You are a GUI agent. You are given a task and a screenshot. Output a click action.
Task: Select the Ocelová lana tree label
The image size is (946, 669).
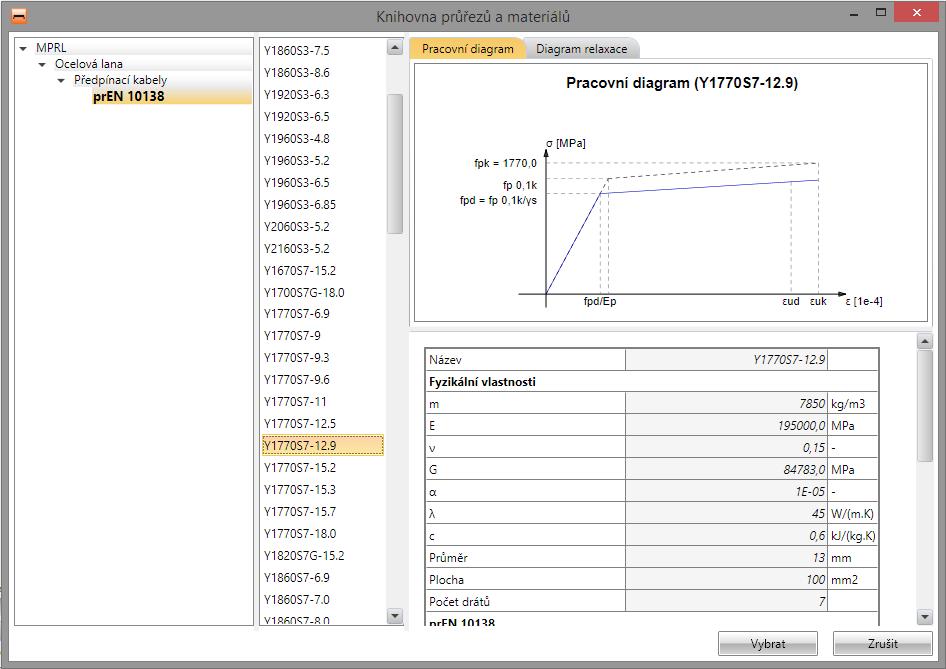[89, 64]
